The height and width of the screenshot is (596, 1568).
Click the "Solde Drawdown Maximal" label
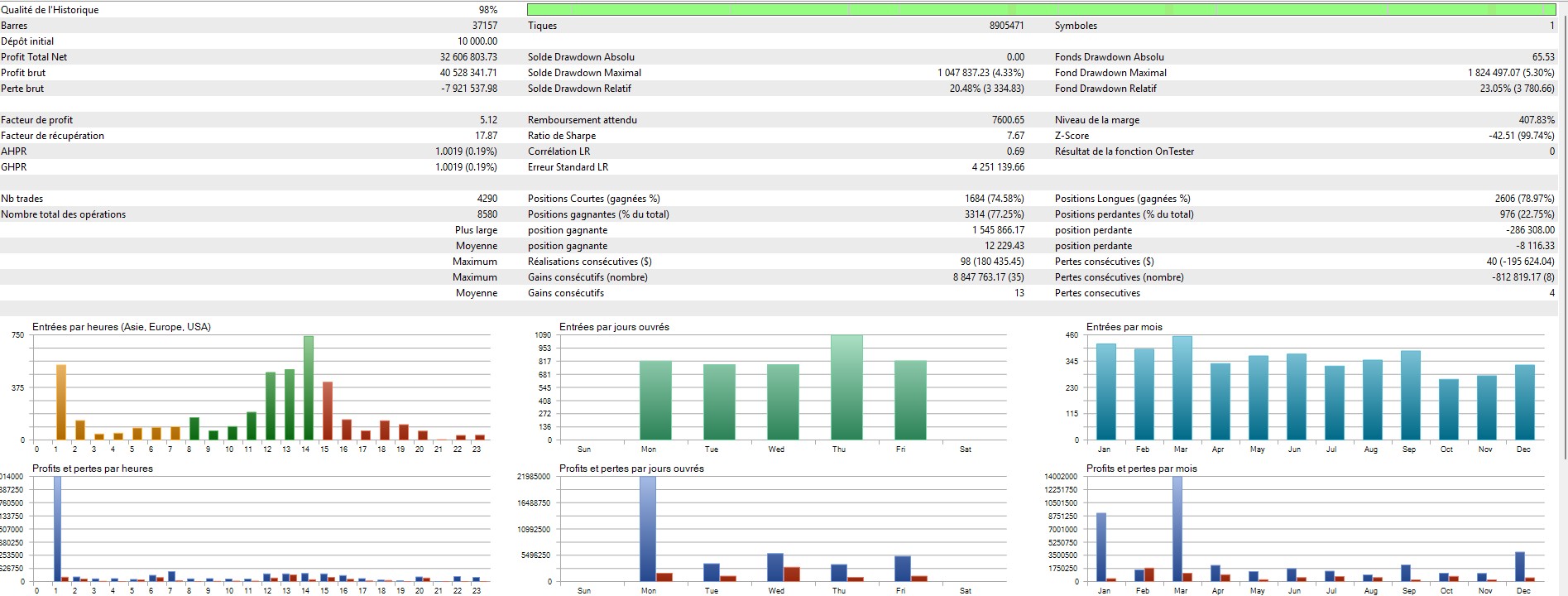click(x=584, y=73)
